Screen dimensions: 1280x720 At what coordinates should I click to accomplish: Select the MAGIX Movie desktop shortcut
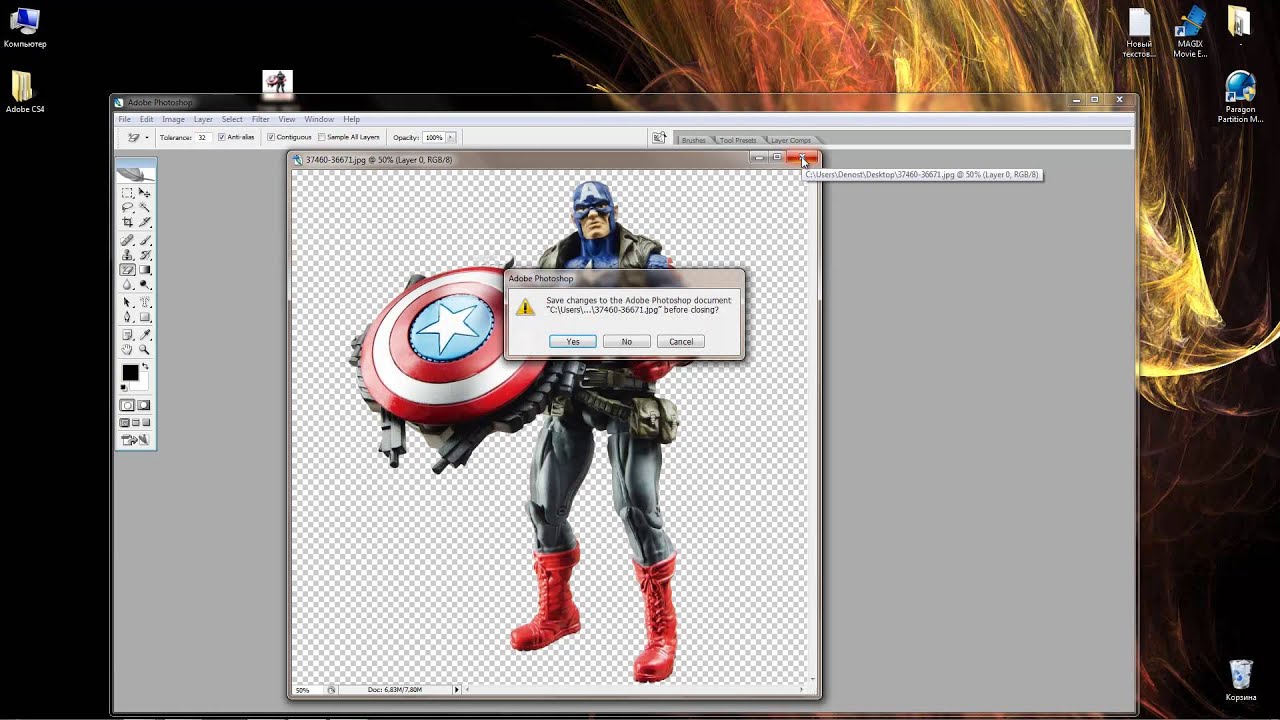[1190, 33]
